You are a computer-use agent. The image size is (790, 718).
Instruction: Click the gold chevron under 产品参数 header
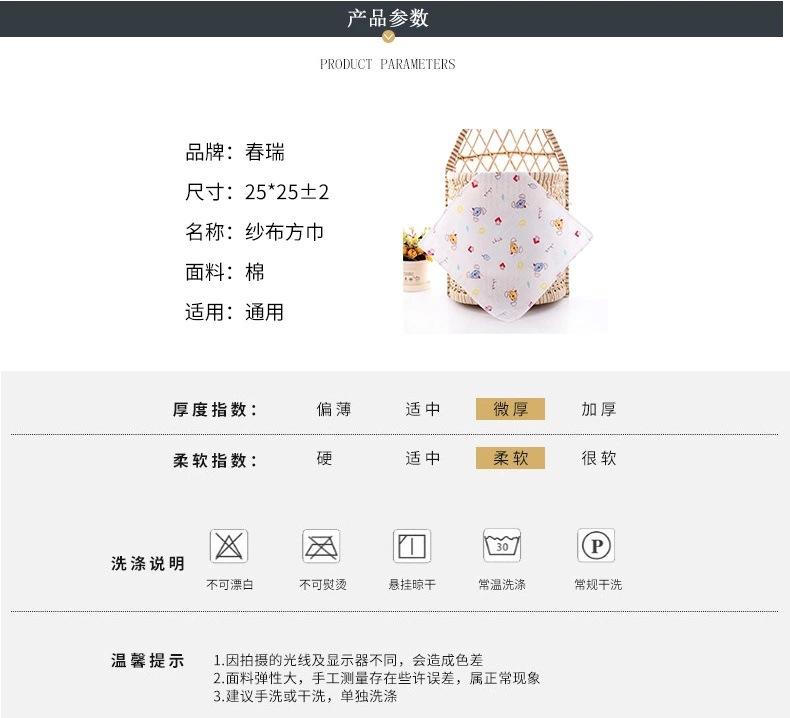click(x=388, y=36)
